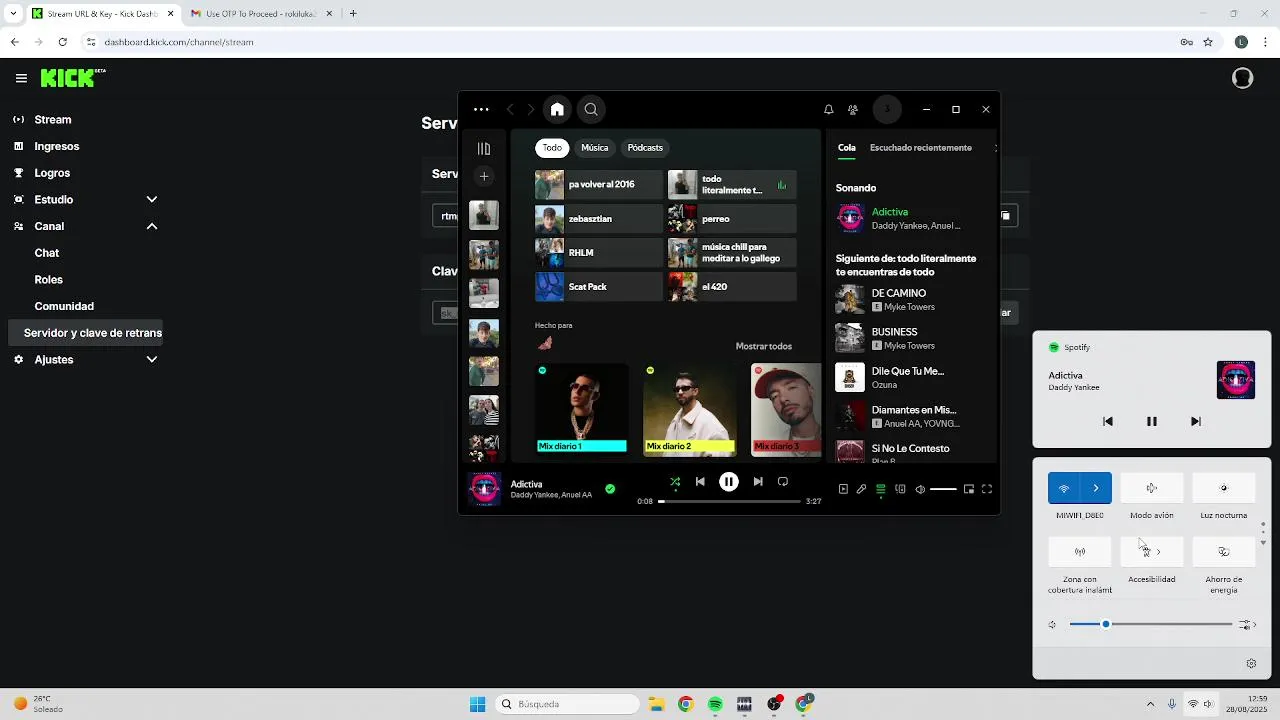Screen dimensions: 1280x720
Task: Expand the Estudio section in Kick sidebar
Action: click(152, 199)
